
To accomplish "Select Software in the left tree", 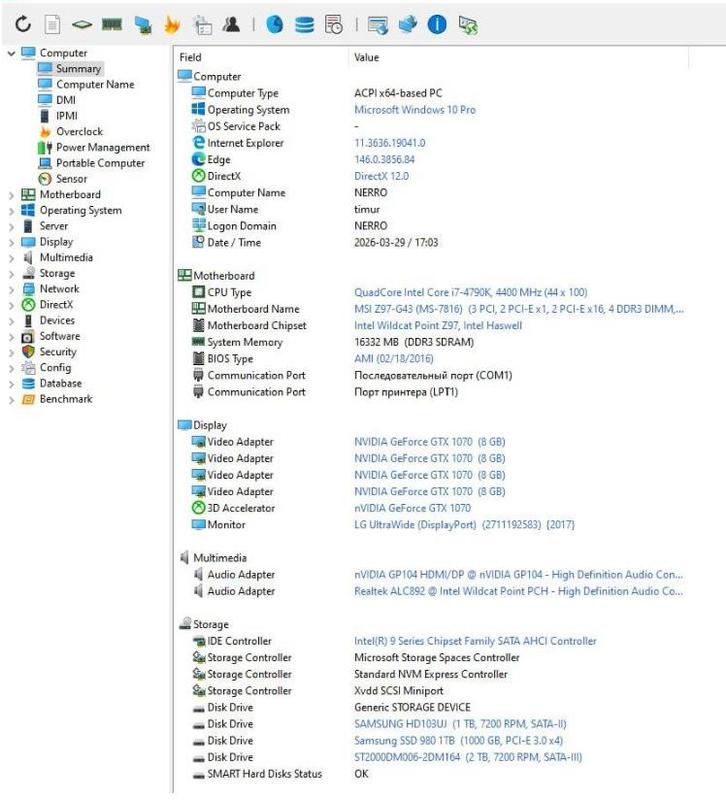I will [x=60, y=336].
